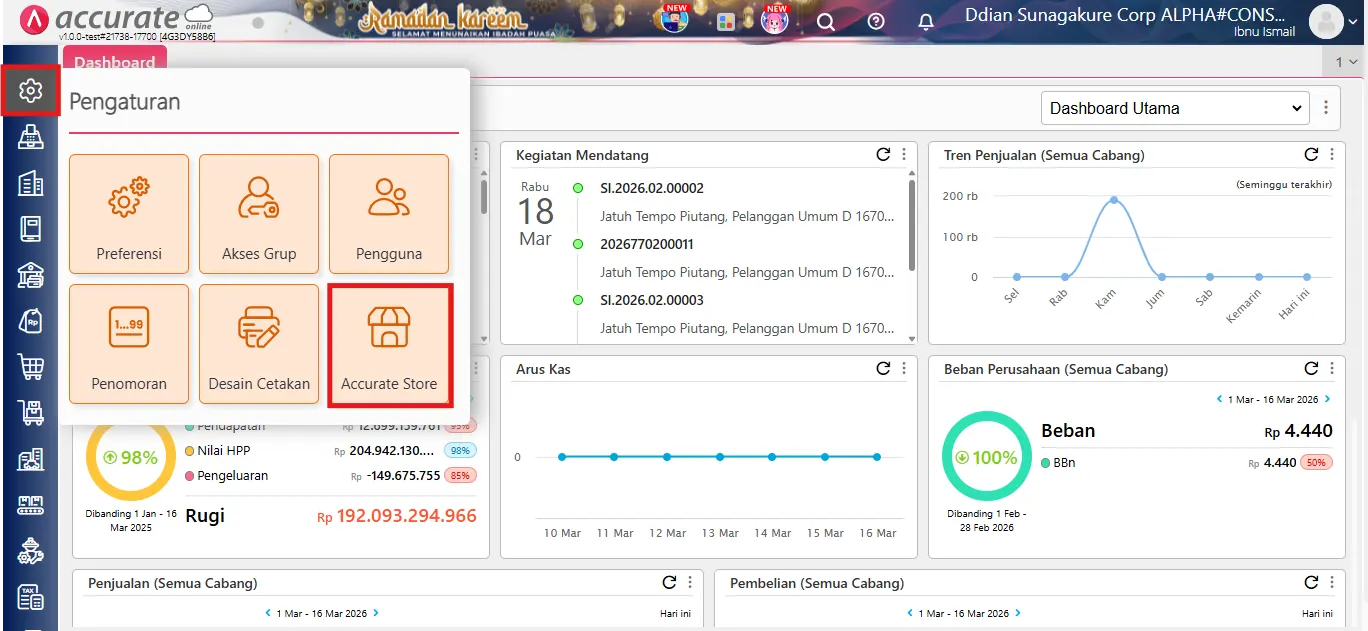The height and width of the screenshot is (631, 1368).
Task: Click the green 100% Beban progress ring
Action: tap(986, 456)
